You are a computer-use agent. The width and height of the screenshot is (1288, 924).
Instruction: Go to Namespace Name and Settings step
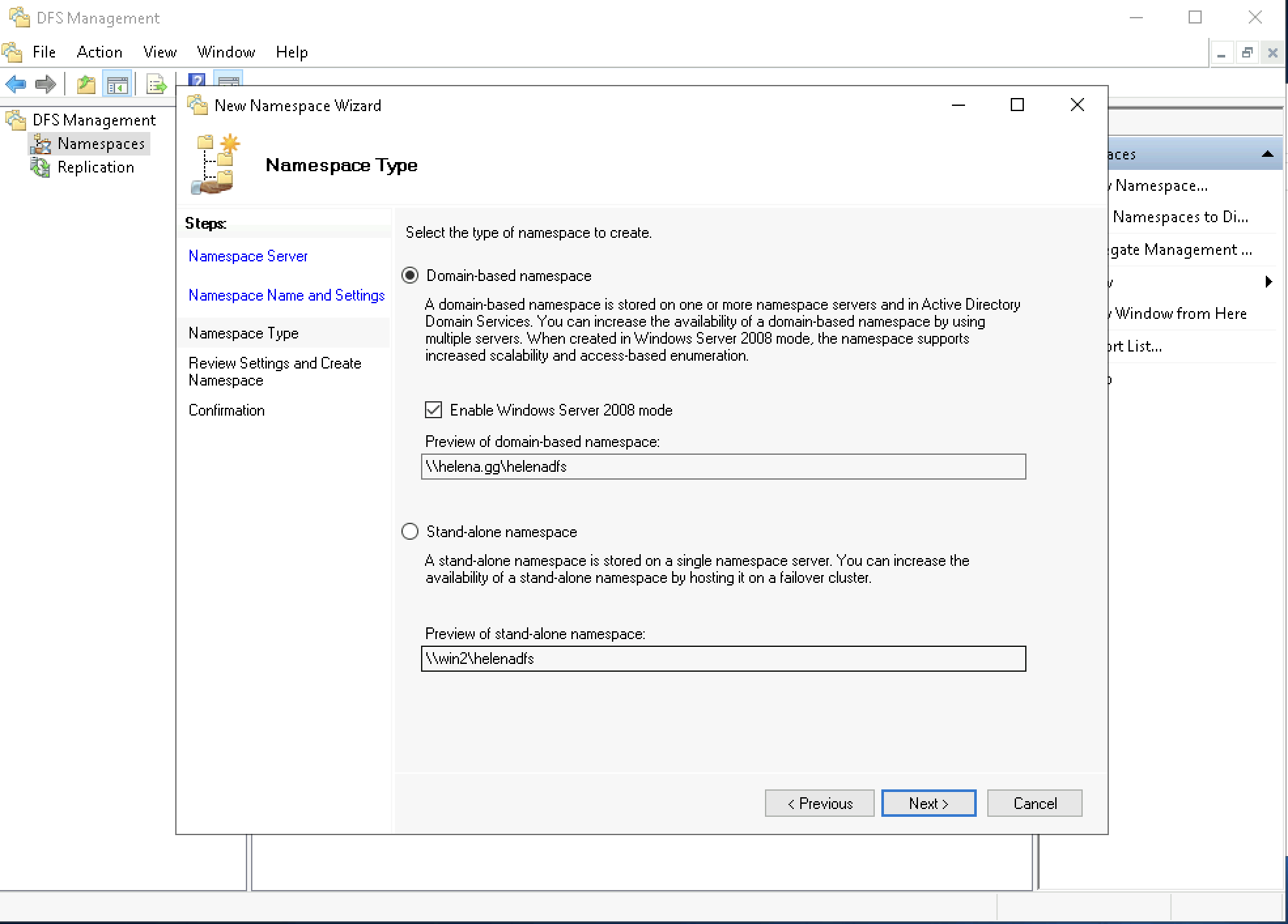286,295
